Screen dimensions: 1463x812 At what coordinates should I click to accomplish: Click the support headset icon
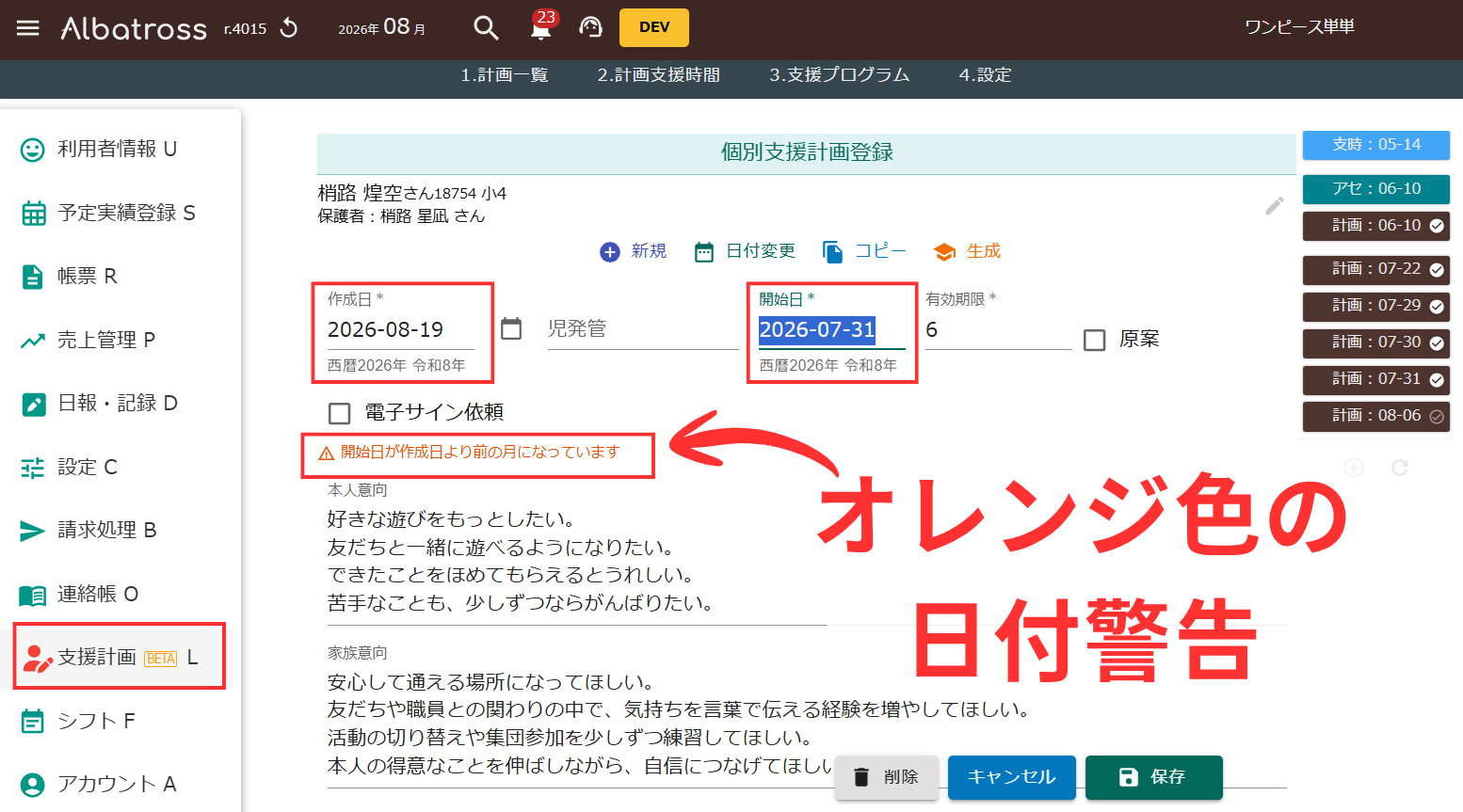(591, 28)
